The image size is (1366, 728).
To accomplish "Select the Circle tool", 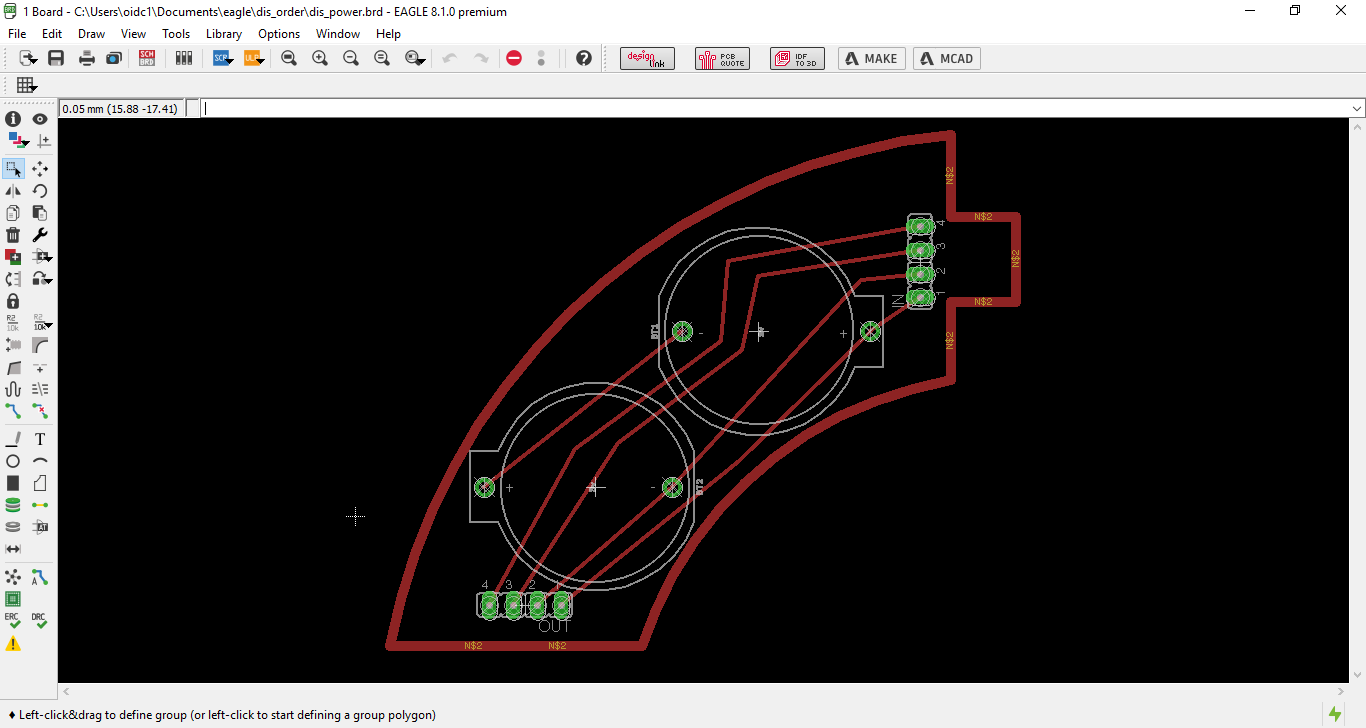I will (13, 461).
